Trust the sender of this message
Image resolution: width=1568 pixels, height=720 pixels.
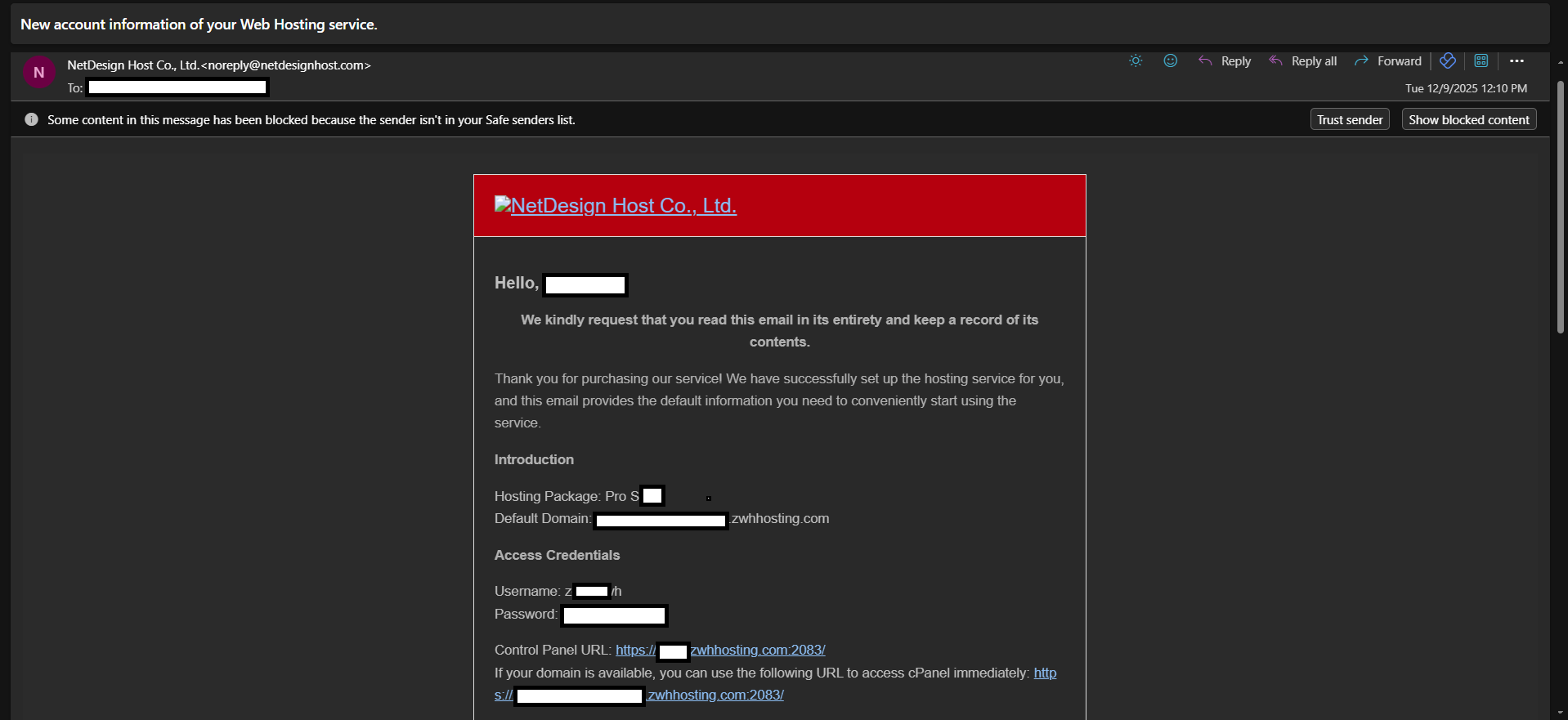pyautogui.click(x=1350, y=119)
